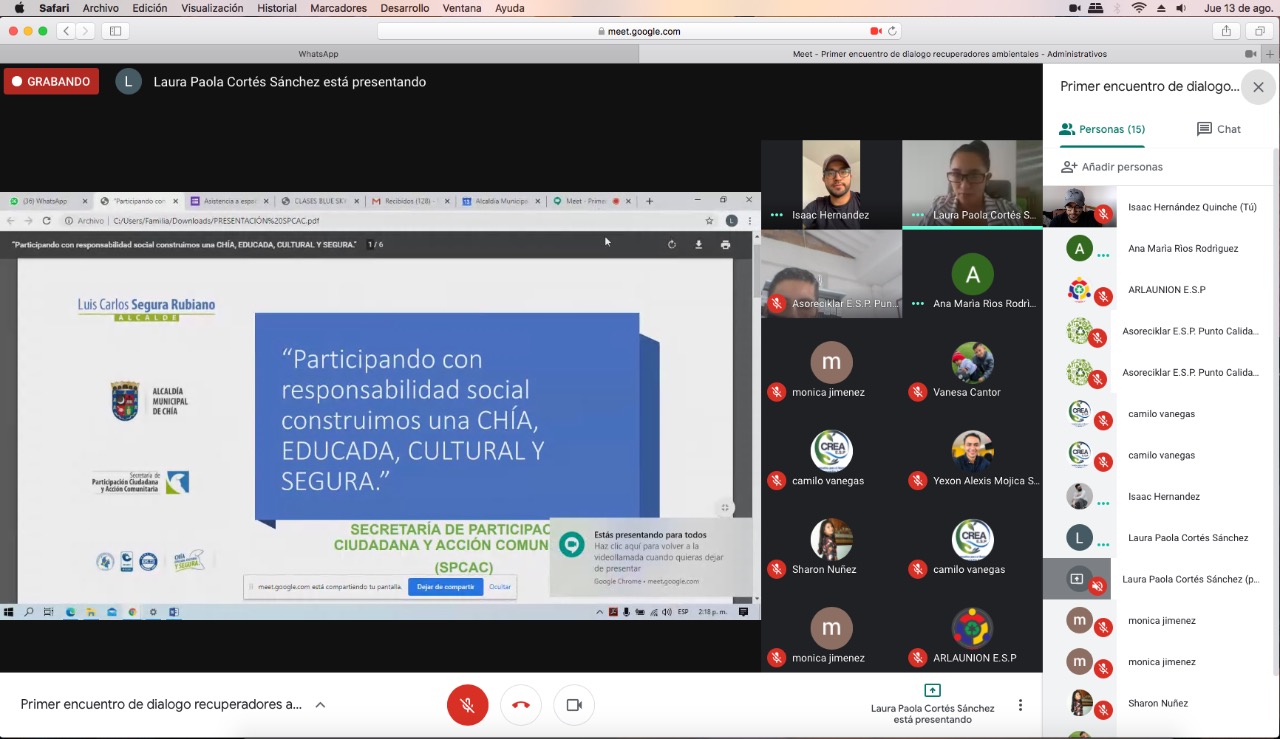Click the camera recording indicator in Safari address bar
The image size is (1280, 739).
point(876,31)
